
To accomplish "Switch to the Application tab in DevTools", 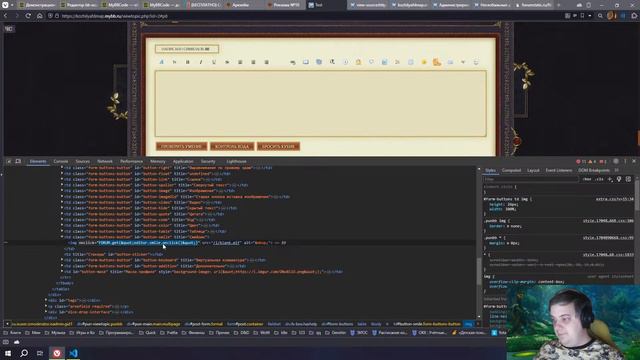I will pyautogui.click(x=183, y=162).
